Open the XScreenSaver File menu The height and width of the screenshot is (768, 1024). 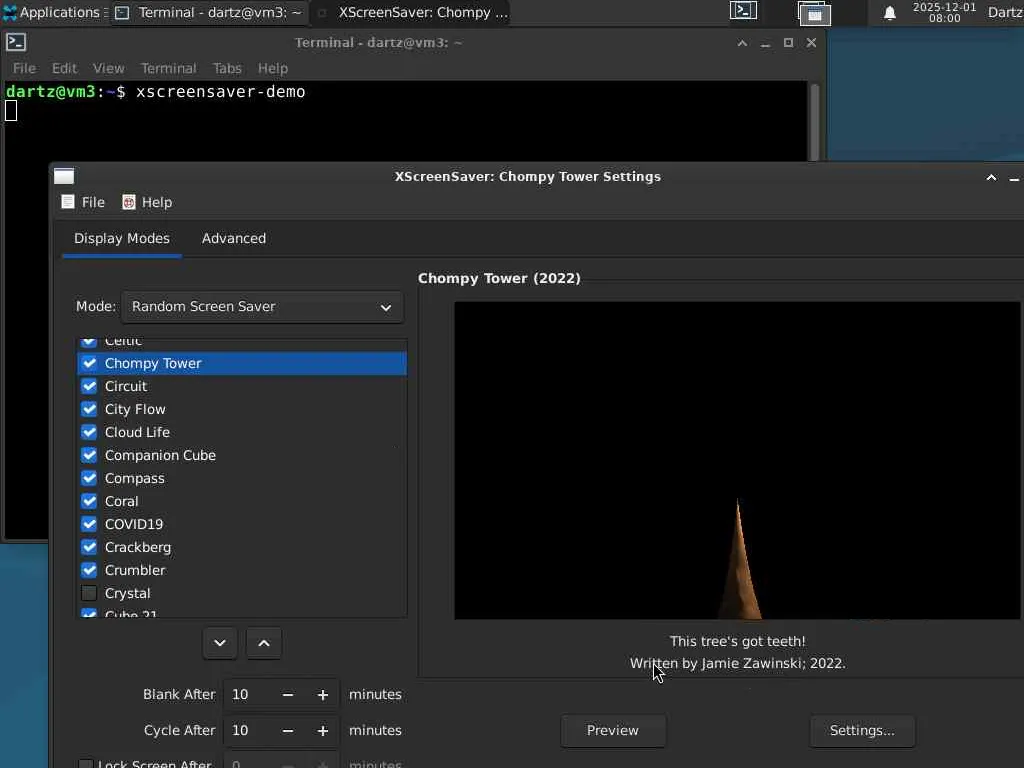pyautogui.click(x=83, y=202)
